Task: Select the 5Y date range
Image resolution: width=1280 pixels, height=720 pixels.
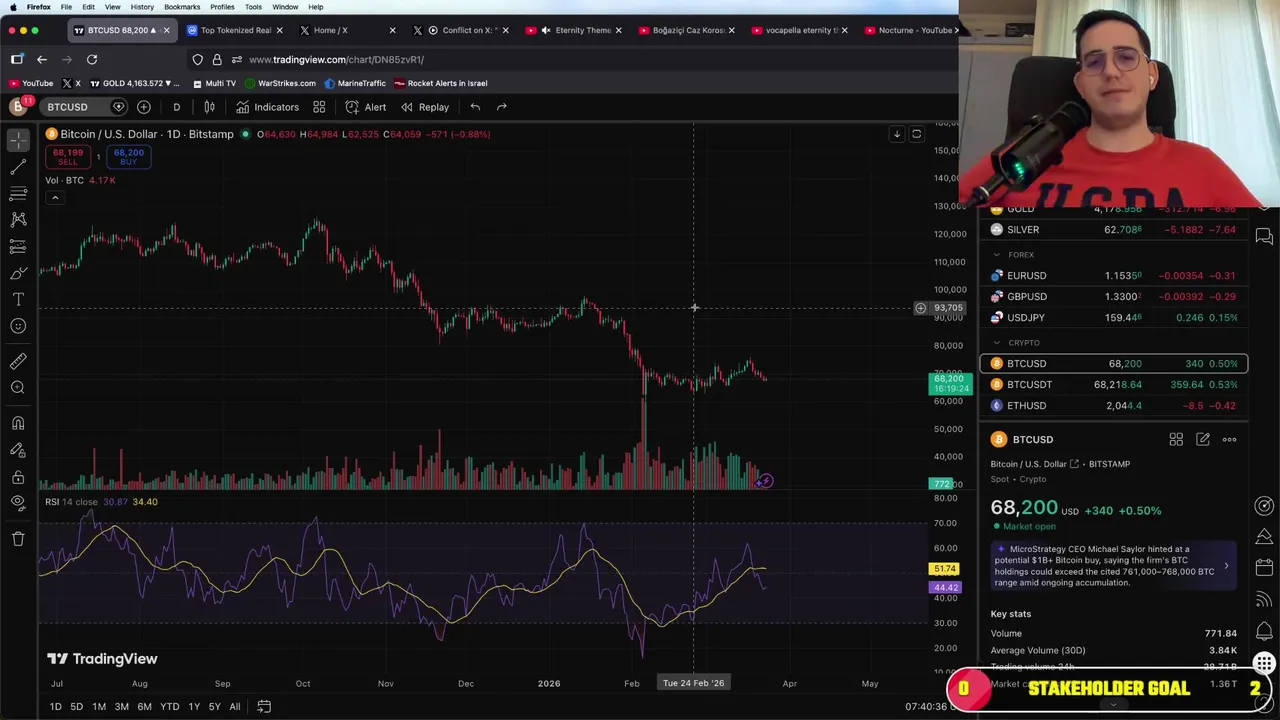Action: (214, 707)
